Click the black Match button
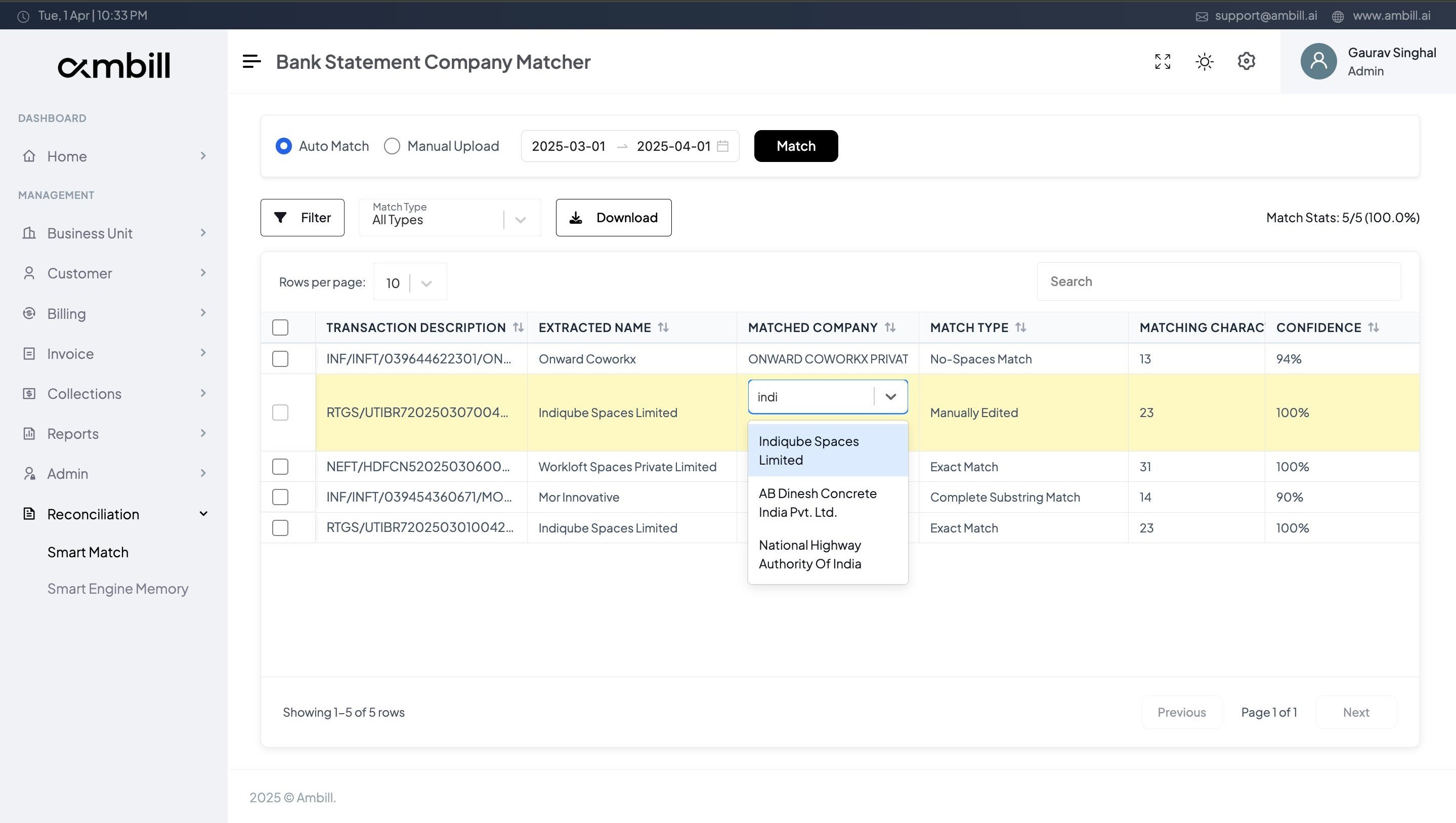Image resolution: width=1456 pixels, height=823 pixels. tap(796, 146)
